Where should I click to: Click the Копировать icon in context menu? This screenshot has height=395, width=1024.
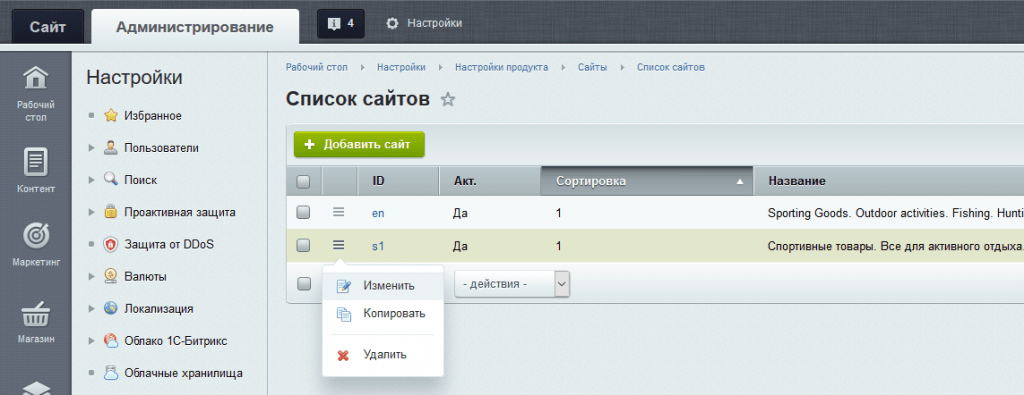[343, 314]
